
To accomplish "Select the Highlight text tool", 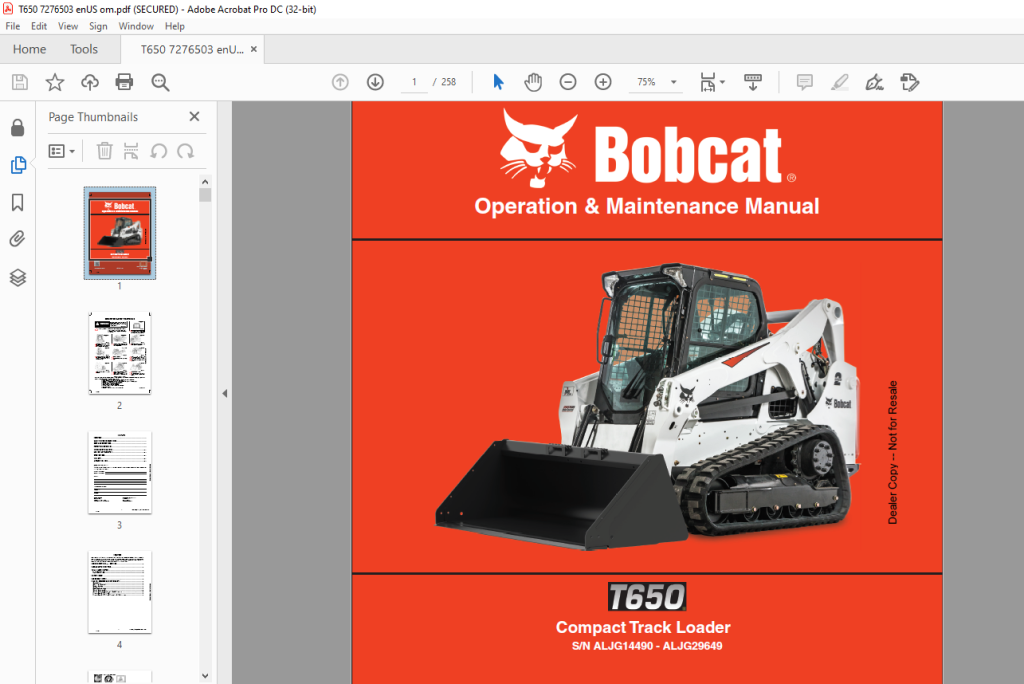I will (840, 82).
